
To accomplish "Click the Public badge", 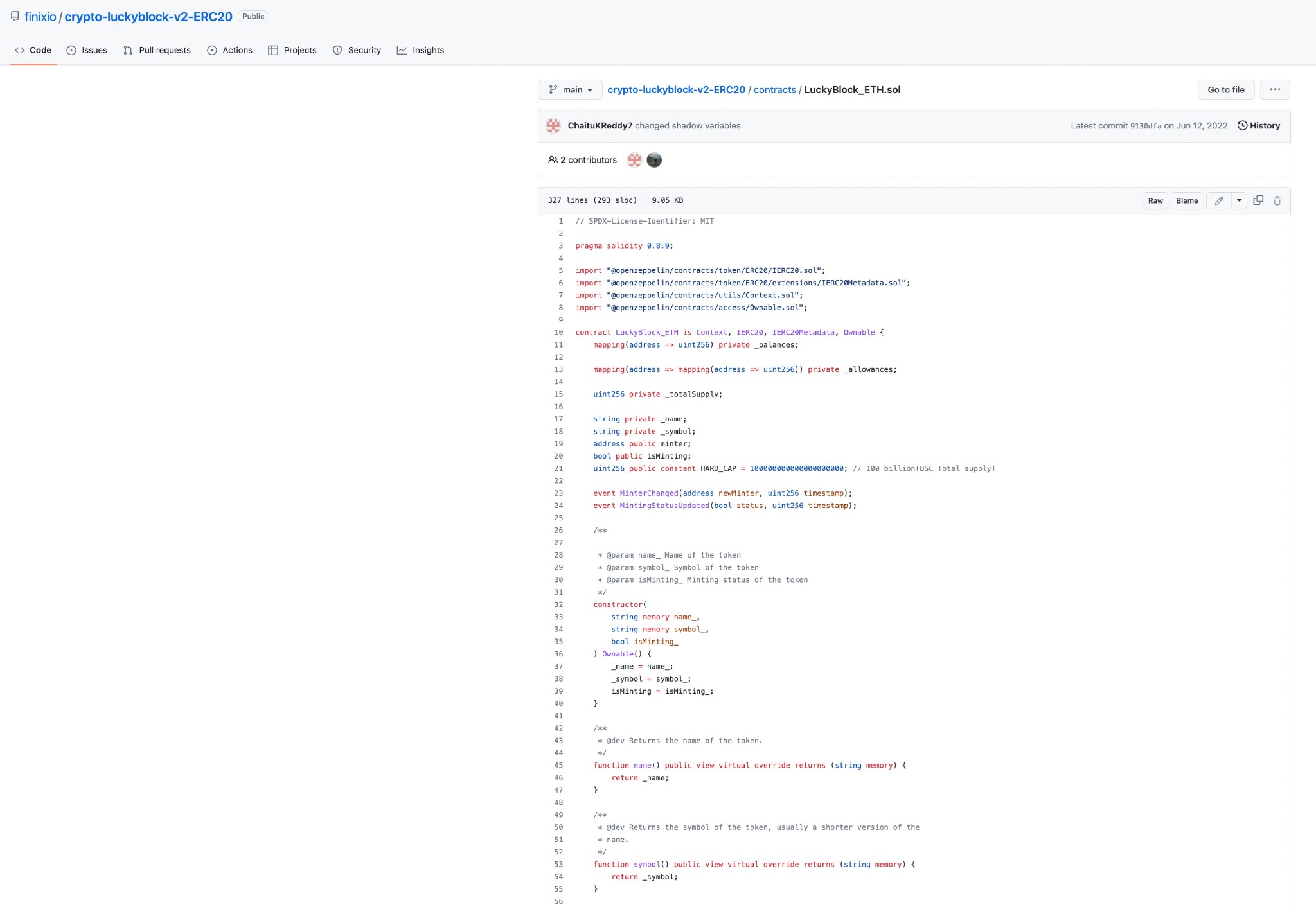I will (x=253, y=17).
